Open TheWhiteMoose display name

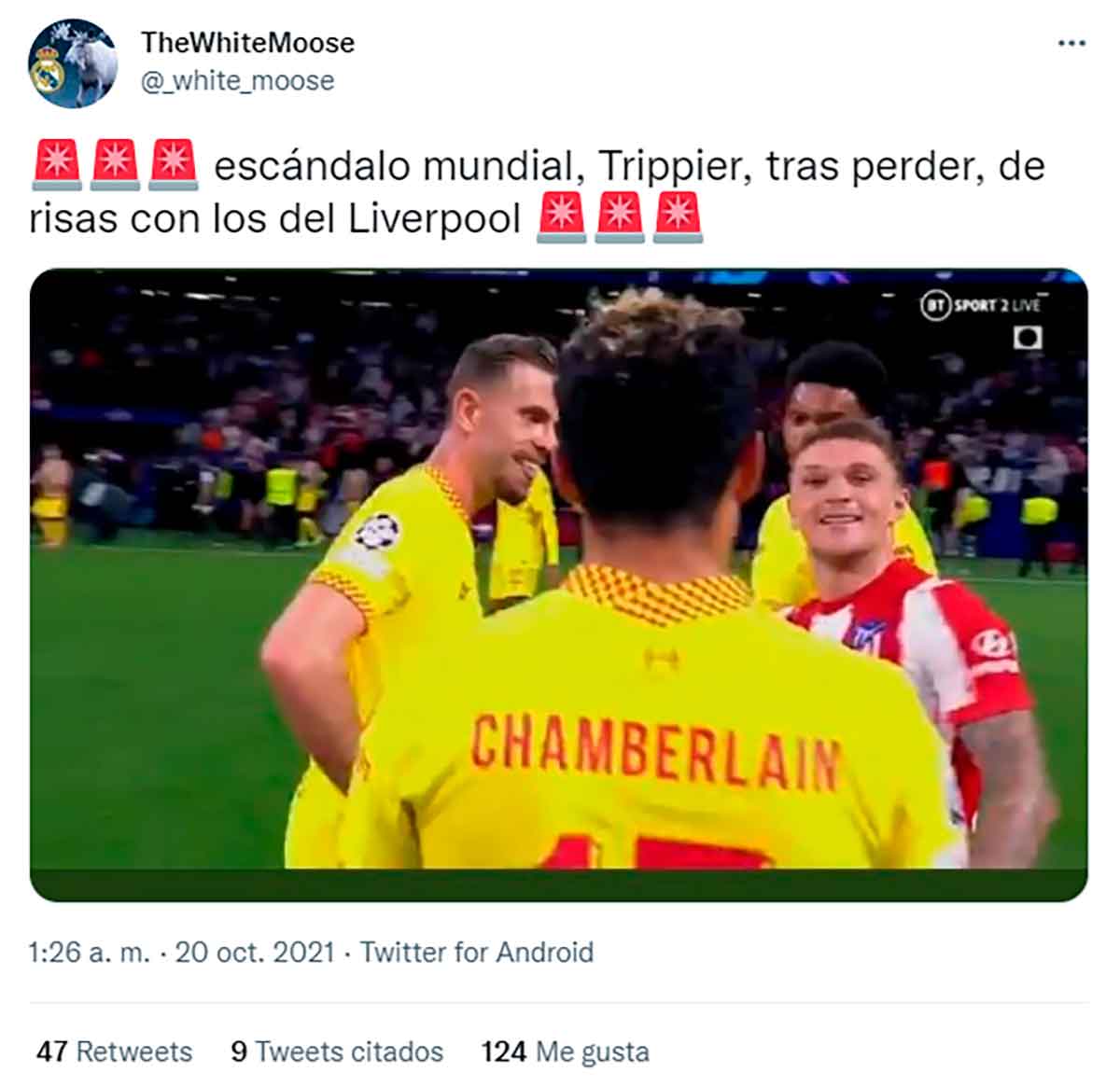[247, 43]
